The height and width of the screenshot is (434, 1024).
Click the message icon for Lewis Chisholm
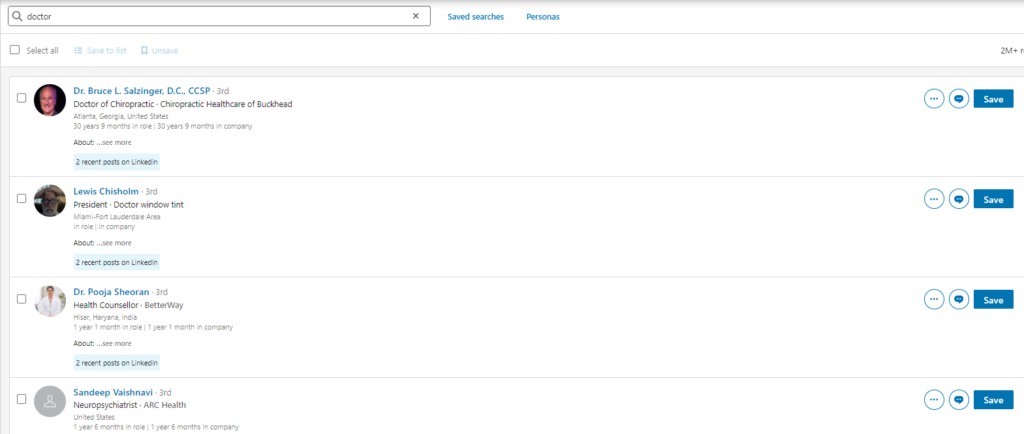958,199
